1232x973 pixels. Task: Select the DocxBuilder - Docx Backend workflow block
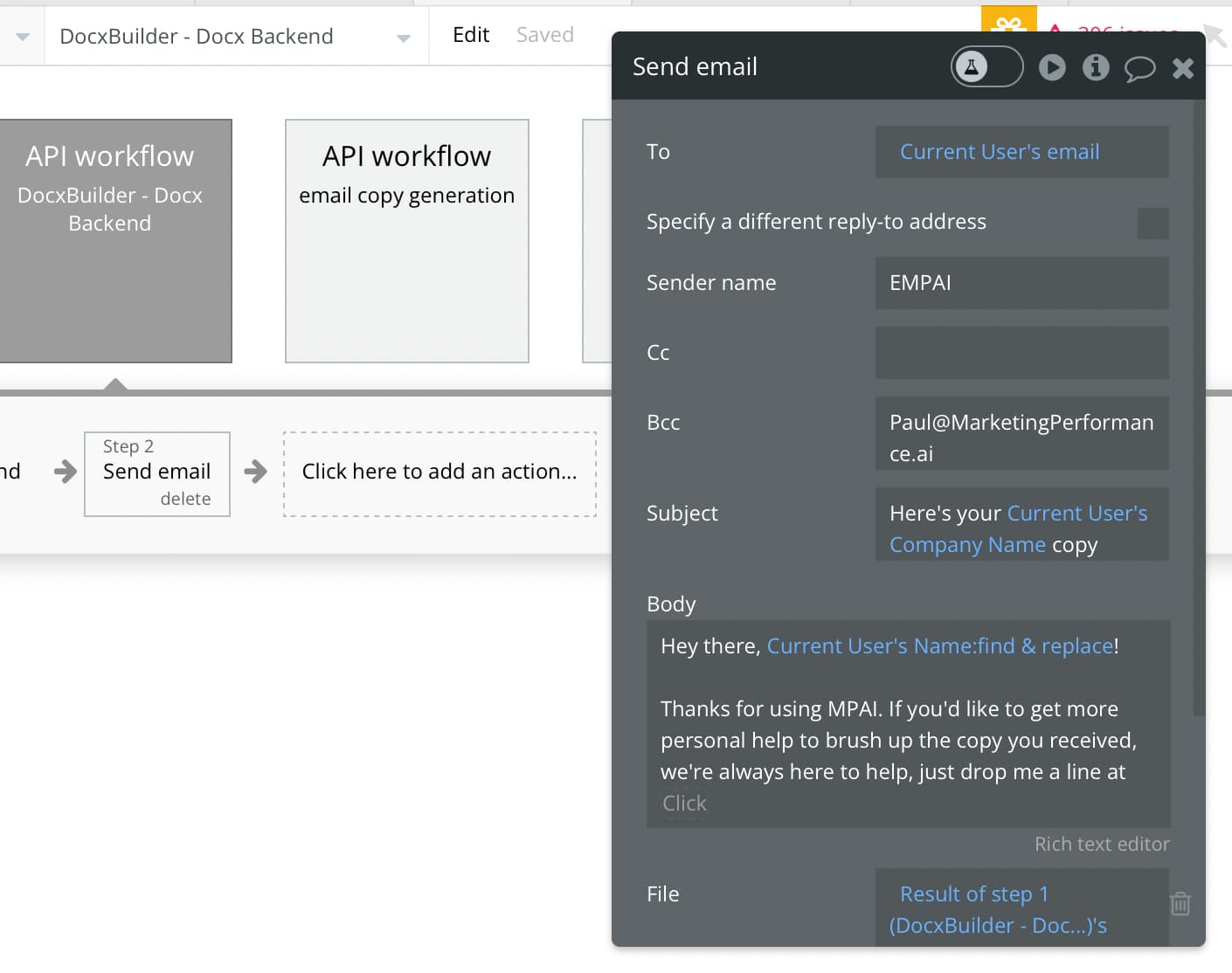pos(111,240)
